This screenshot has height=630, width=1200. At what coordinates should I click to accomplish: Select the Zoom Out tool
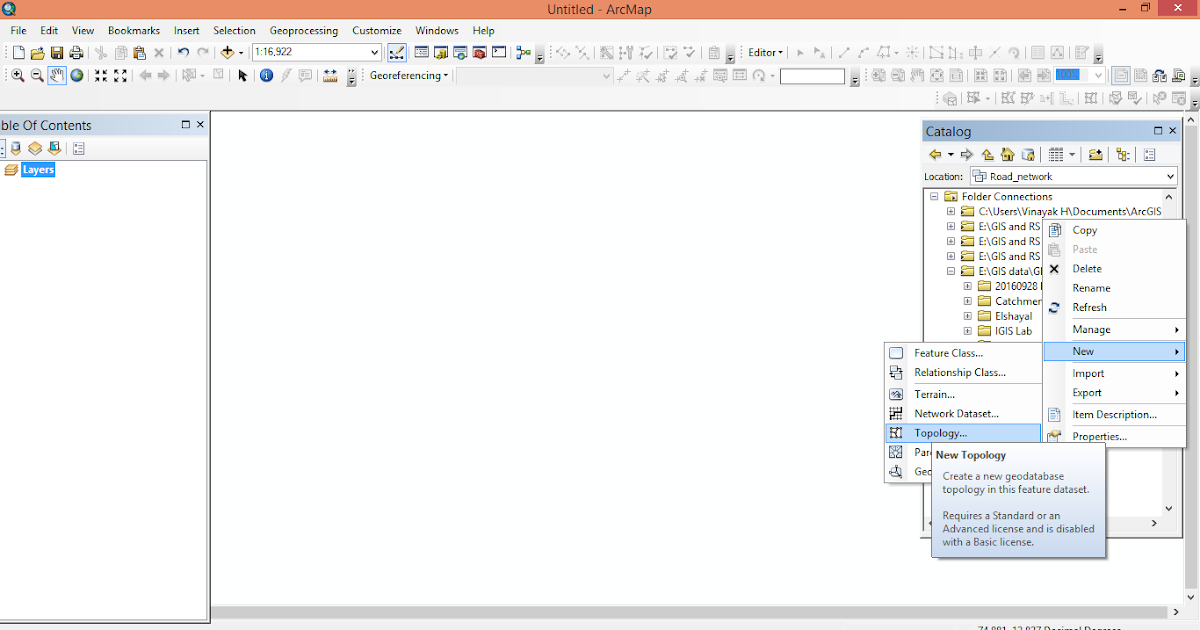click(x=37, y=75)
